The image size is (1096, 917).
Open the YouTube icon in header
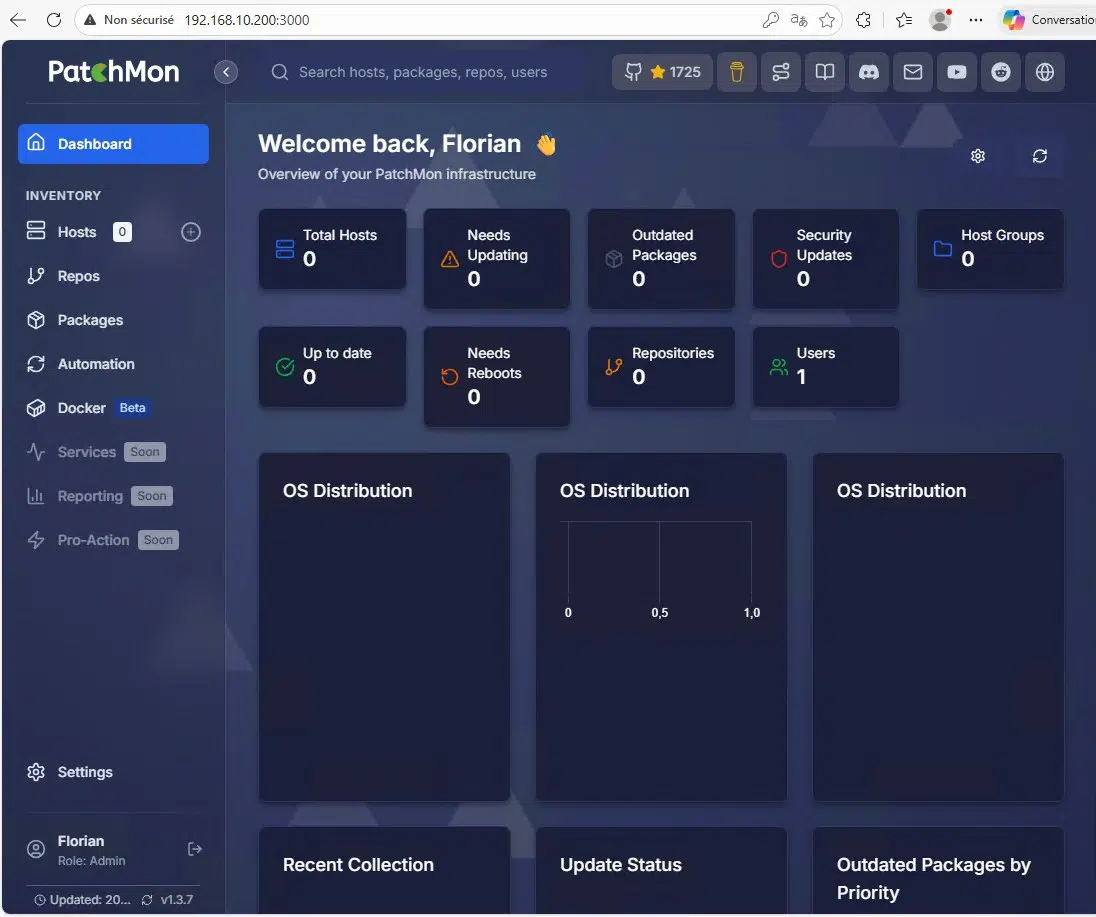pyautogui.click(x=957, y=72)
